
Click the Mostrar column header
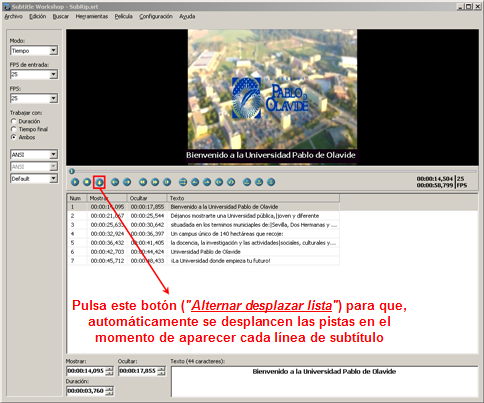coord(107,198)
